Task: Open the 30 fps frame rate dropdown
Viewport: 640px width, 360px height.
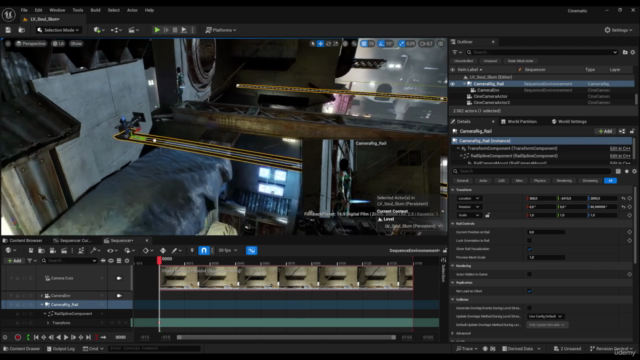Action: [x=228, y=250]
